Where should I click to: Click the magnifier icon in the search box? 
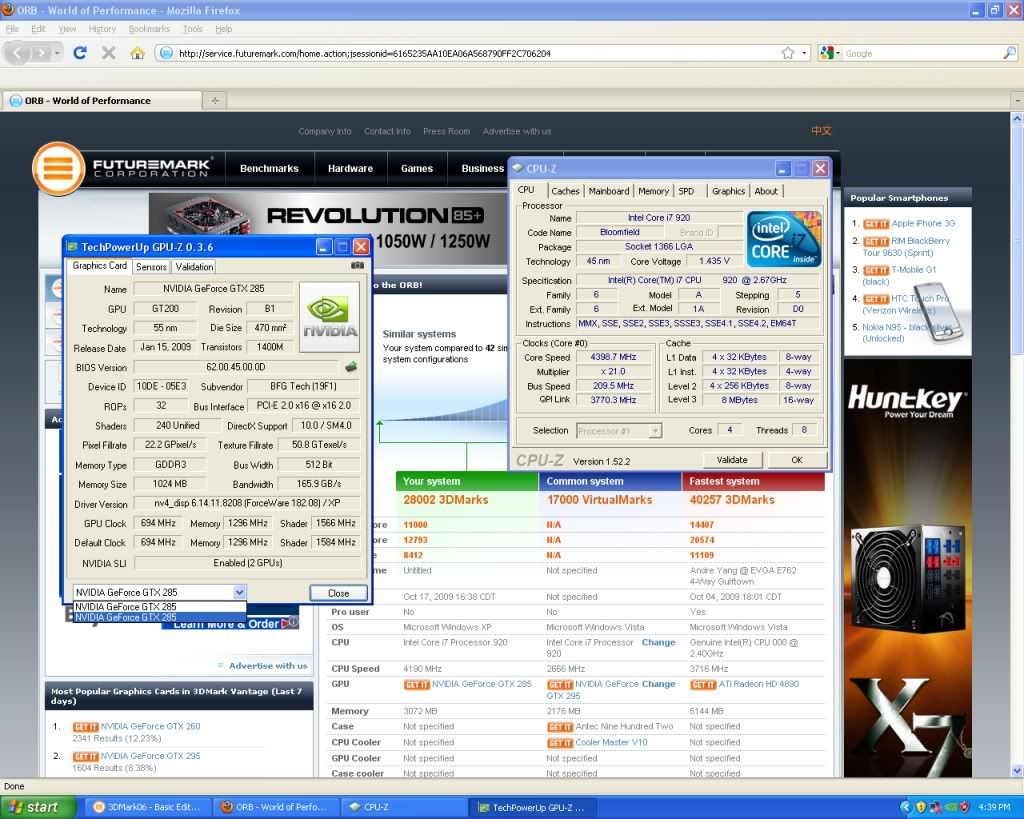click(1009, 53)
